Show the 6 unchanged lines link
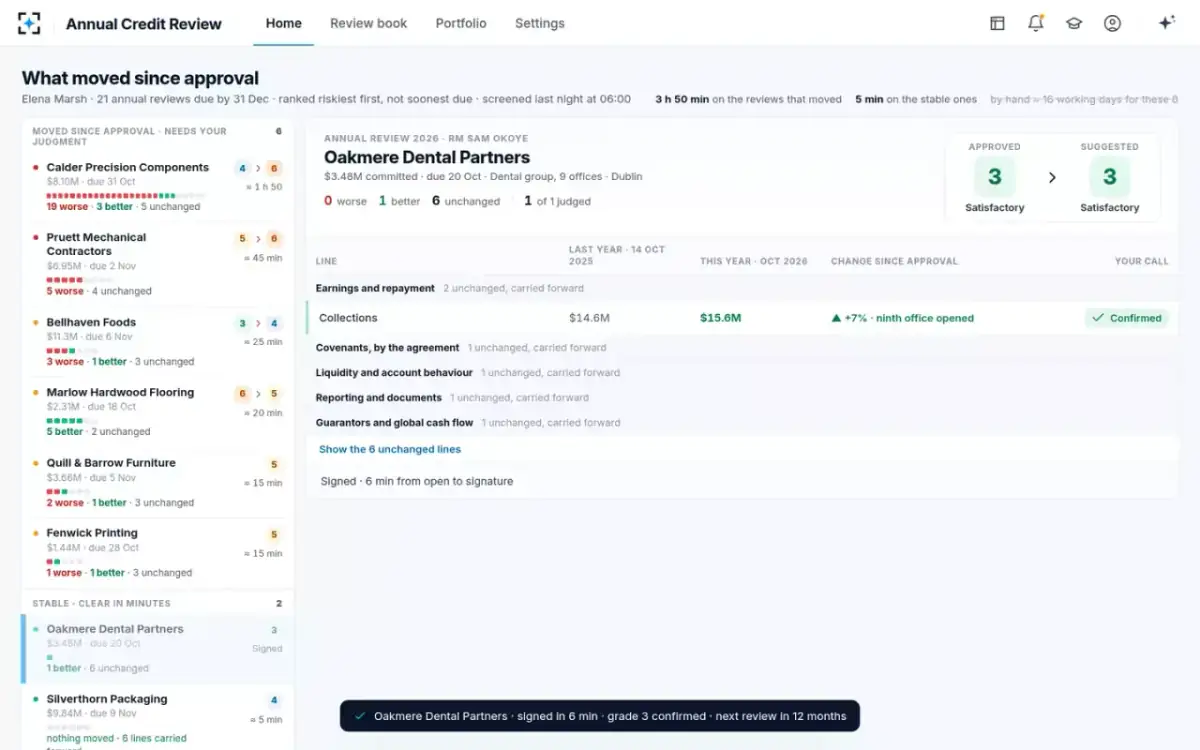Screen dimensions: 1200x750 tap(390, 450)
